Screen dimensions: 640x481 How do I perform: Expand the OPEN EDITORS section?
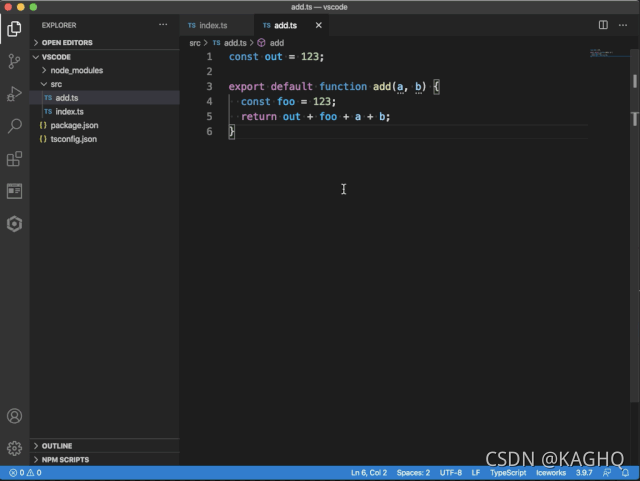pyautogui.click(x=104, y=42)
